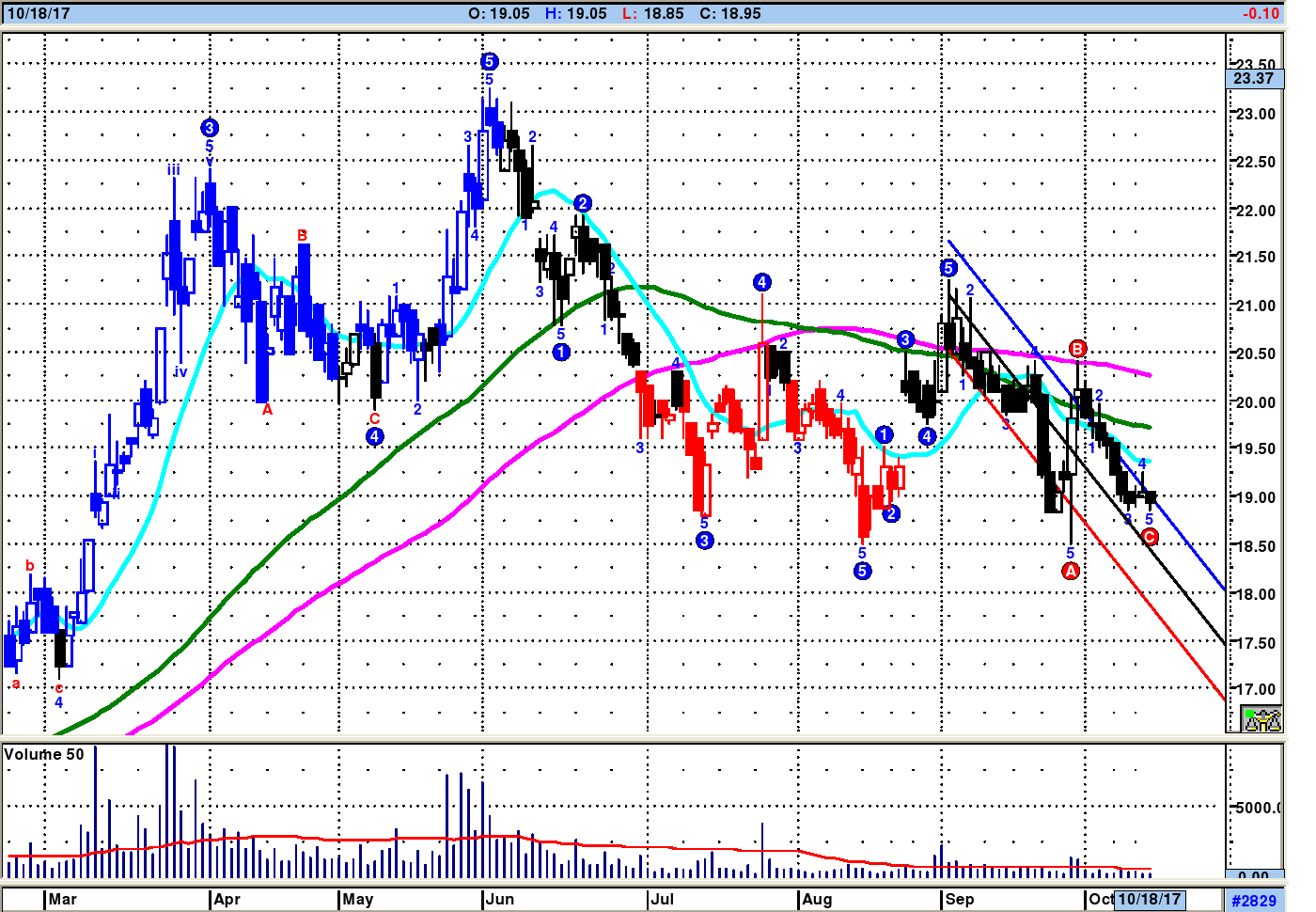Click the red A label below the April low

(268, 410)
